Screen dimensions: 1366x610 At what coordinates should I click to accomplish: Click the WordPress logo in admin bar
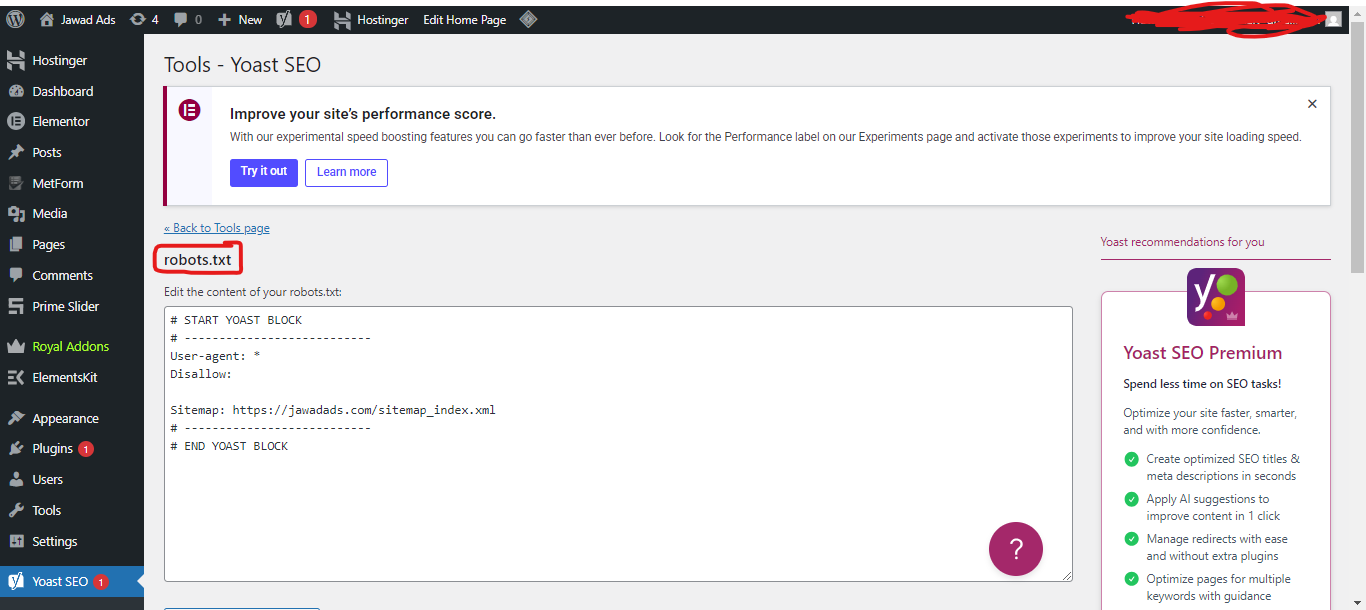coord(15,19)
